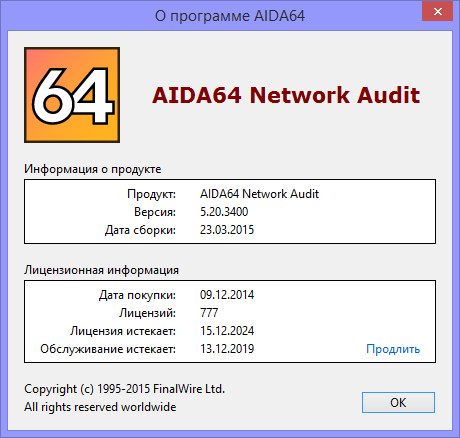
Task: Click the large AIDA64 Network Audit heading
Action: point(286,95)
